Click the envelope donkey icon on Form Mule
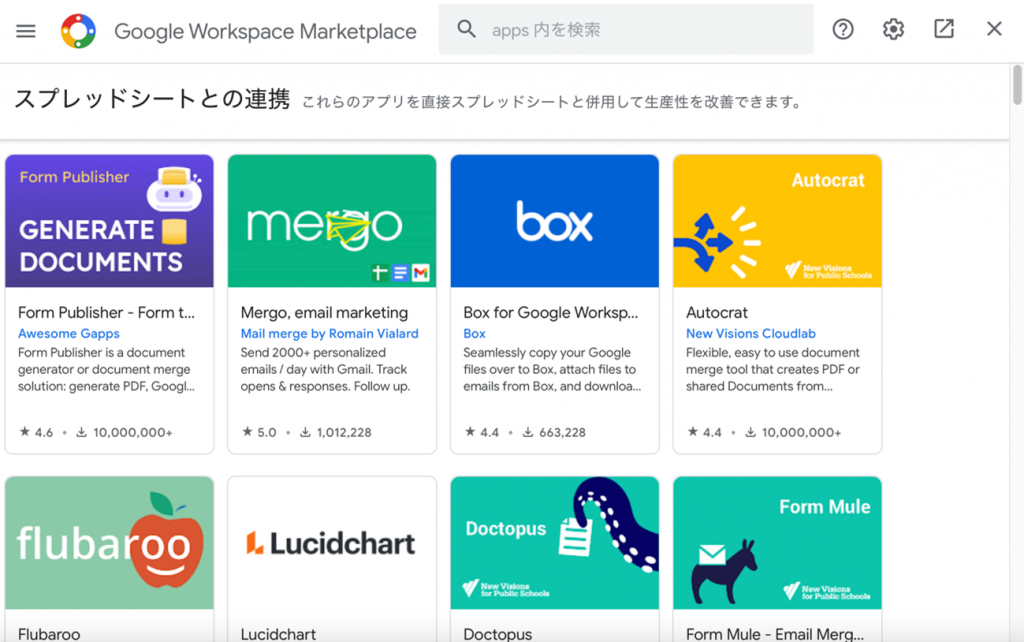This screenshot has height=642, width=1024. pos(725,571)
